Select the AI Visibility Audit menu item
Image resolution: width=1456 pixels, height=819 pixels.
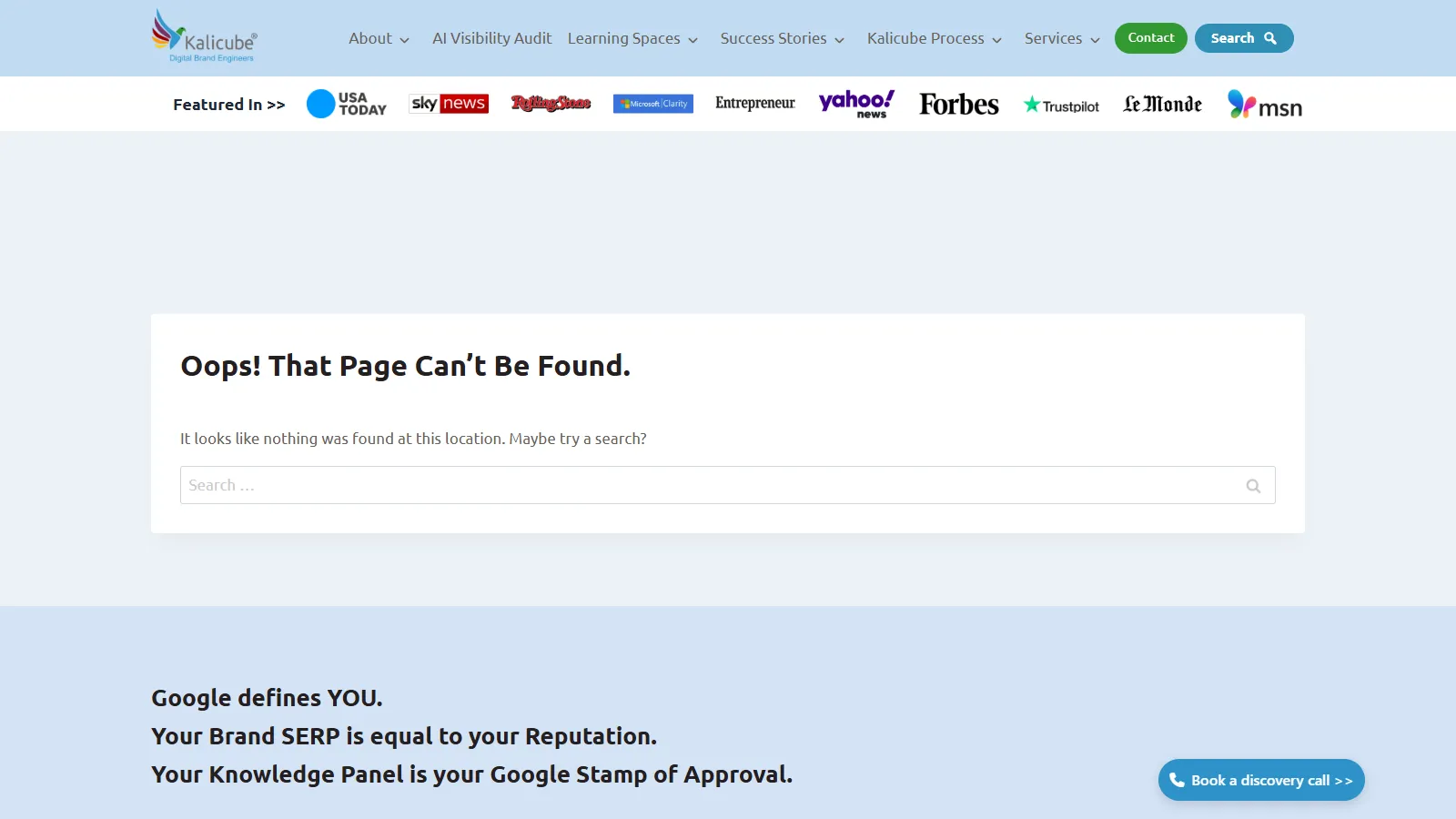pos(491,38)
